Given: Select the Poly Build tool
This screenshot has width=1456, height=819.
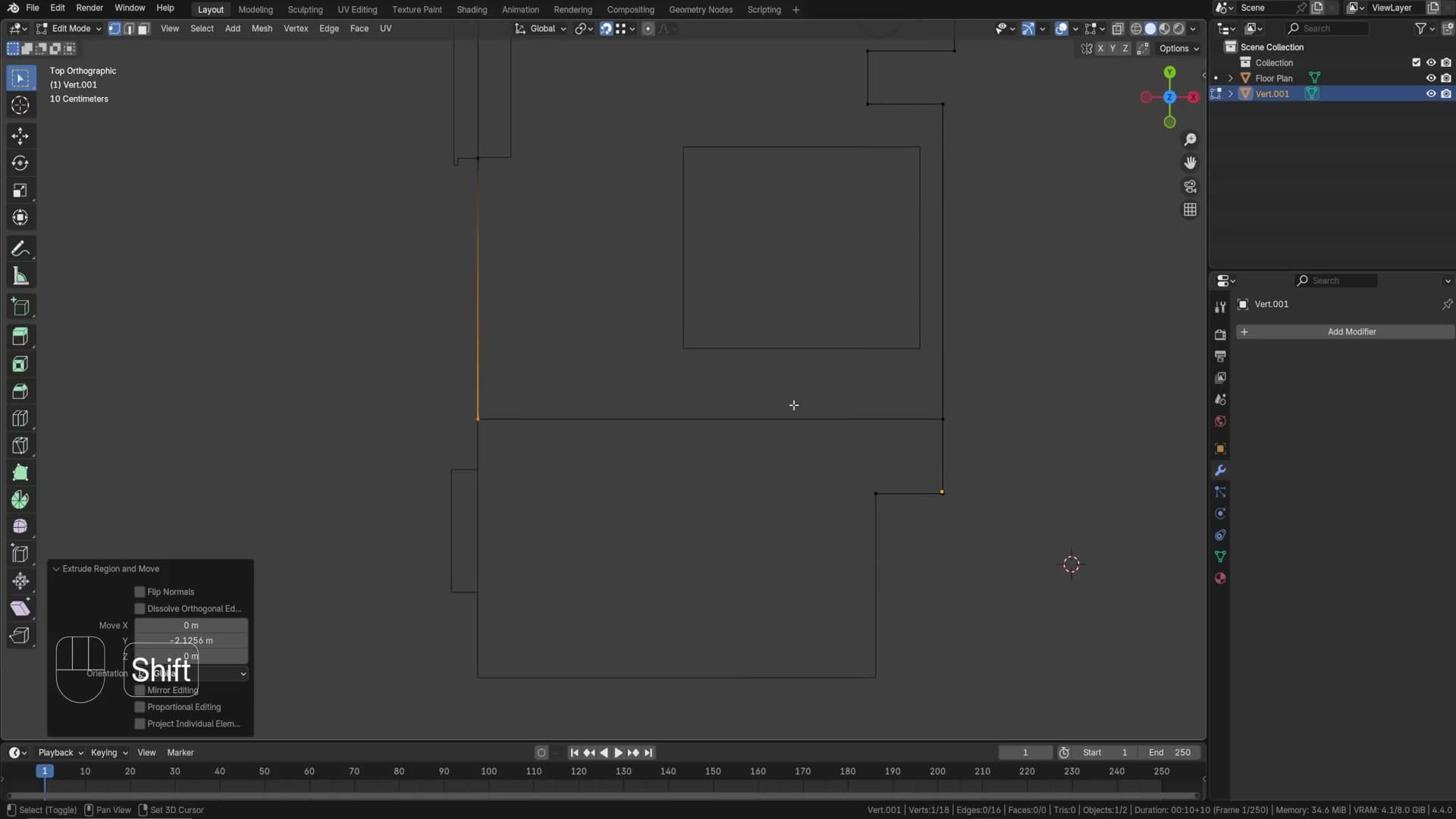Looking at the screenshot, I should point(20,473).
